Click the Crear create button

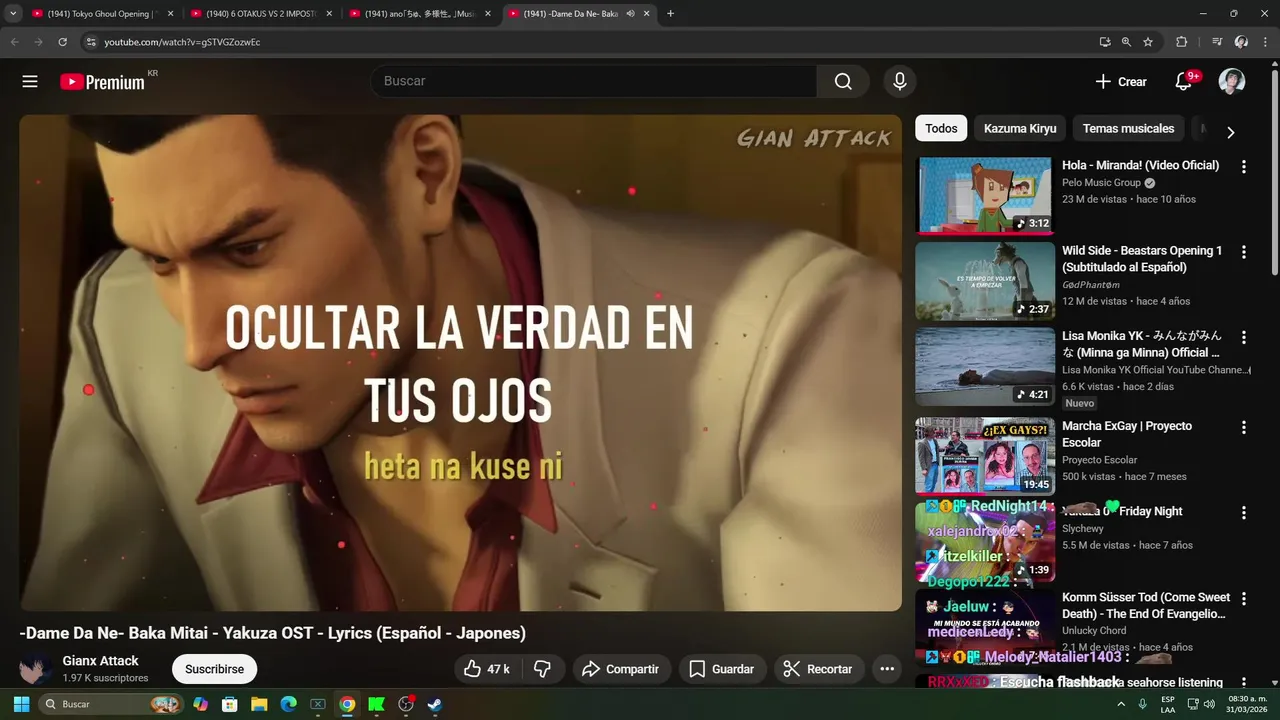(1121, 82)
